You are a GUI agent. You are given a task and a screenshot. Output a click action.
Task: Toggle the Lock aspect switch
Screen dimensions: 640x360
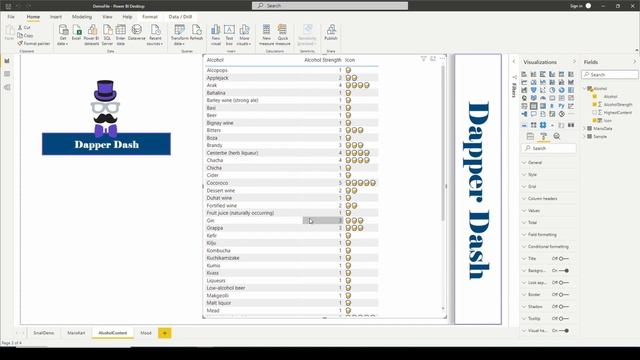tap(563, 282)
